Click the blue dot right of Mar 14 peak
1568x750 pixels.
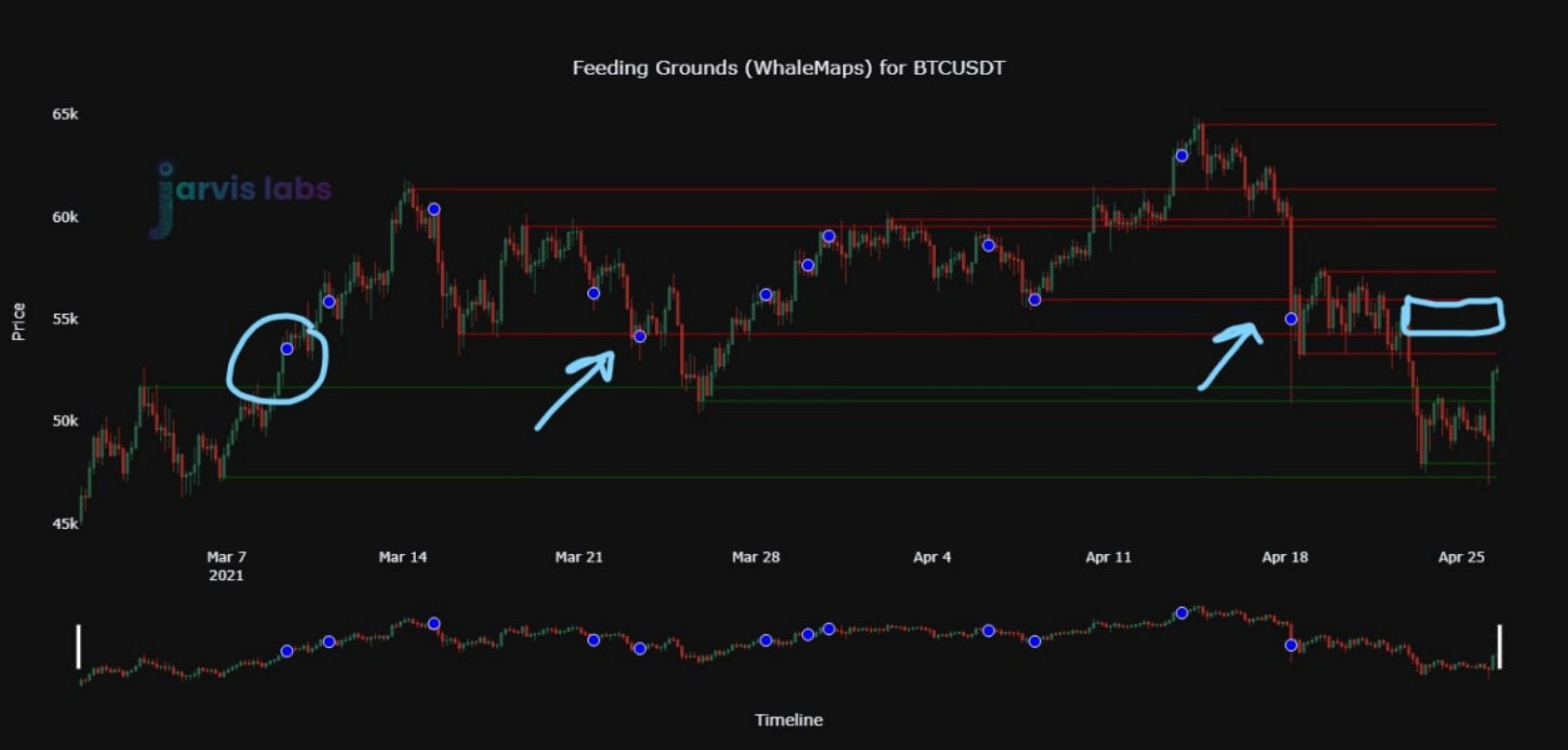tap(434, 209)
